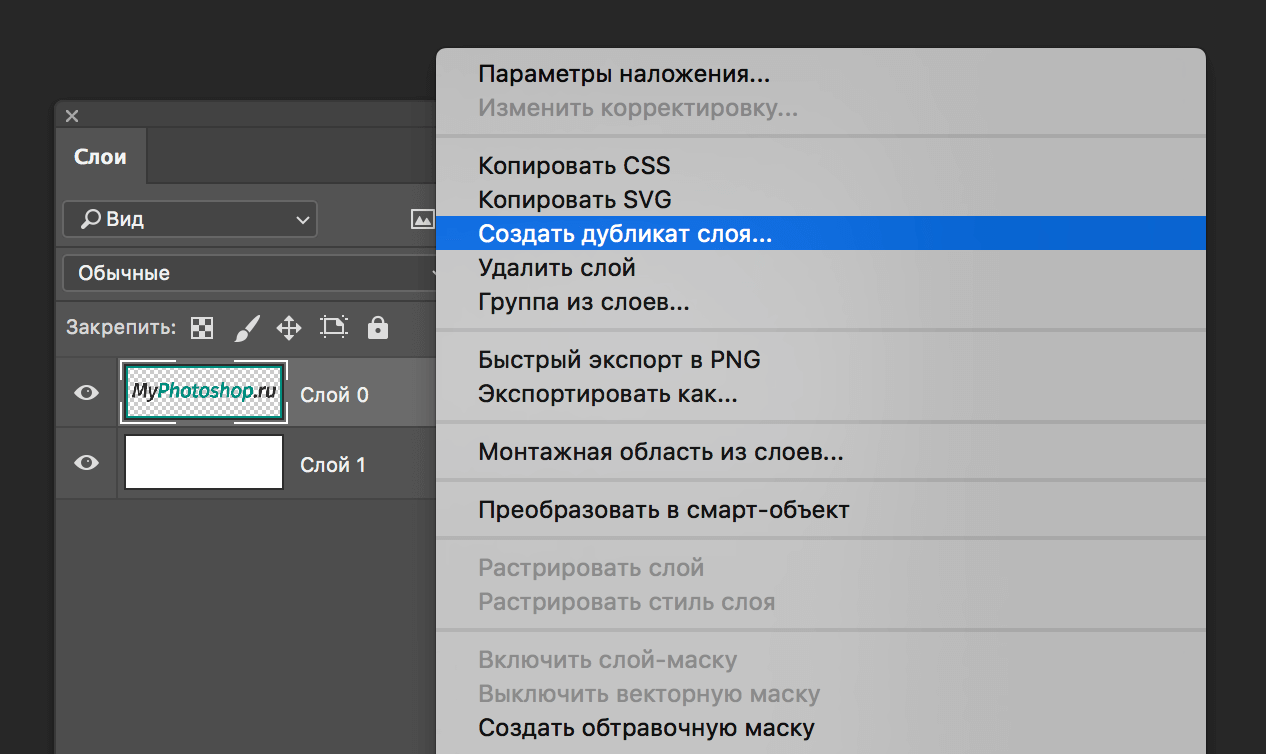
Task: Hide visibility of Слой 0
Action: tap(86, 391)
